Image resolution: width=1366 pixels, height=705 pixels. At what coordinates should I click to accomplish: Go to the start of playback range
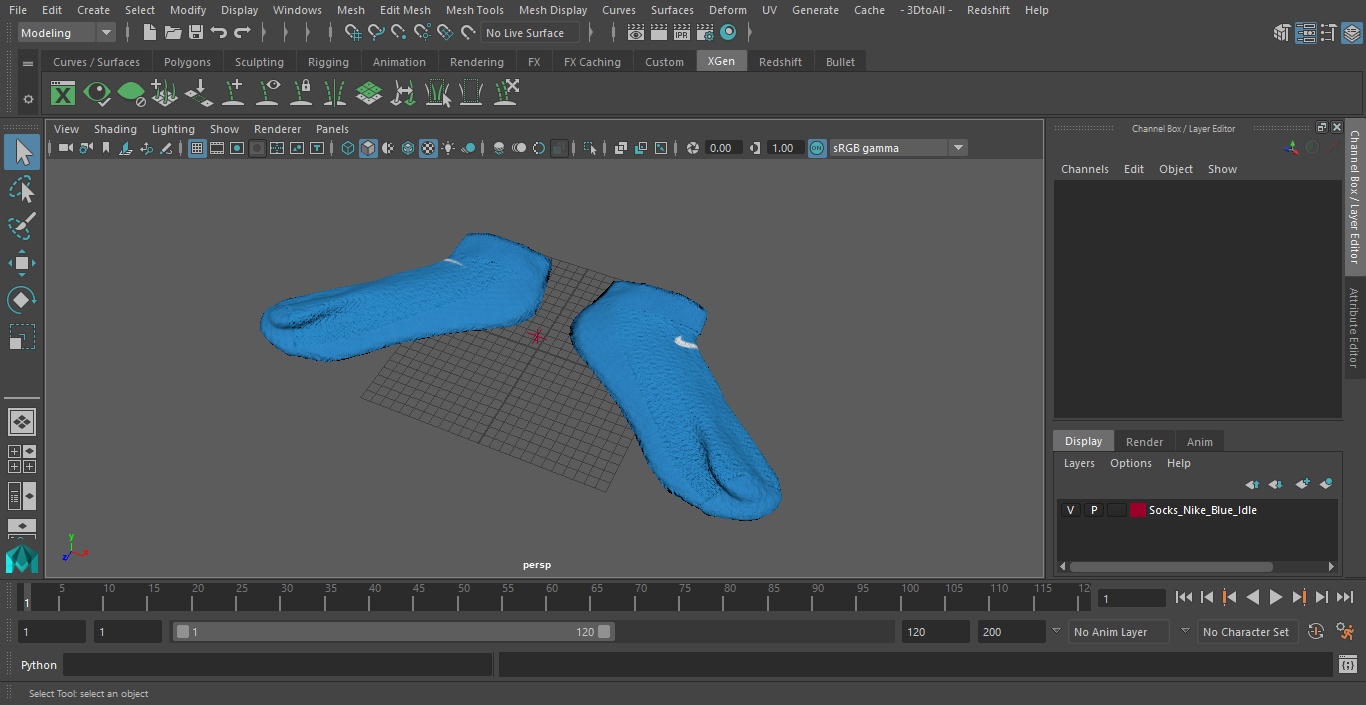(1184, 597)
